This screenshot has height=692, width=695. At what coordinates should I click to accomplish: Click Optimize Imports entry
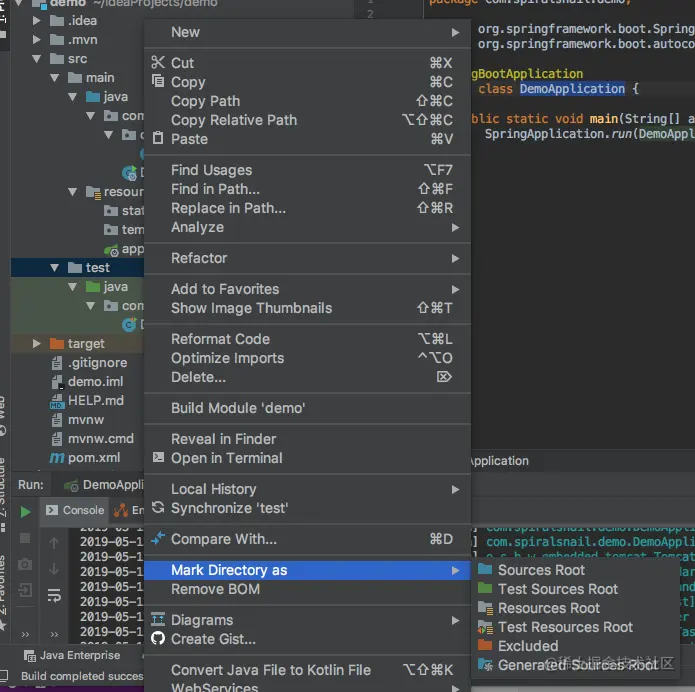coord(307,358)
